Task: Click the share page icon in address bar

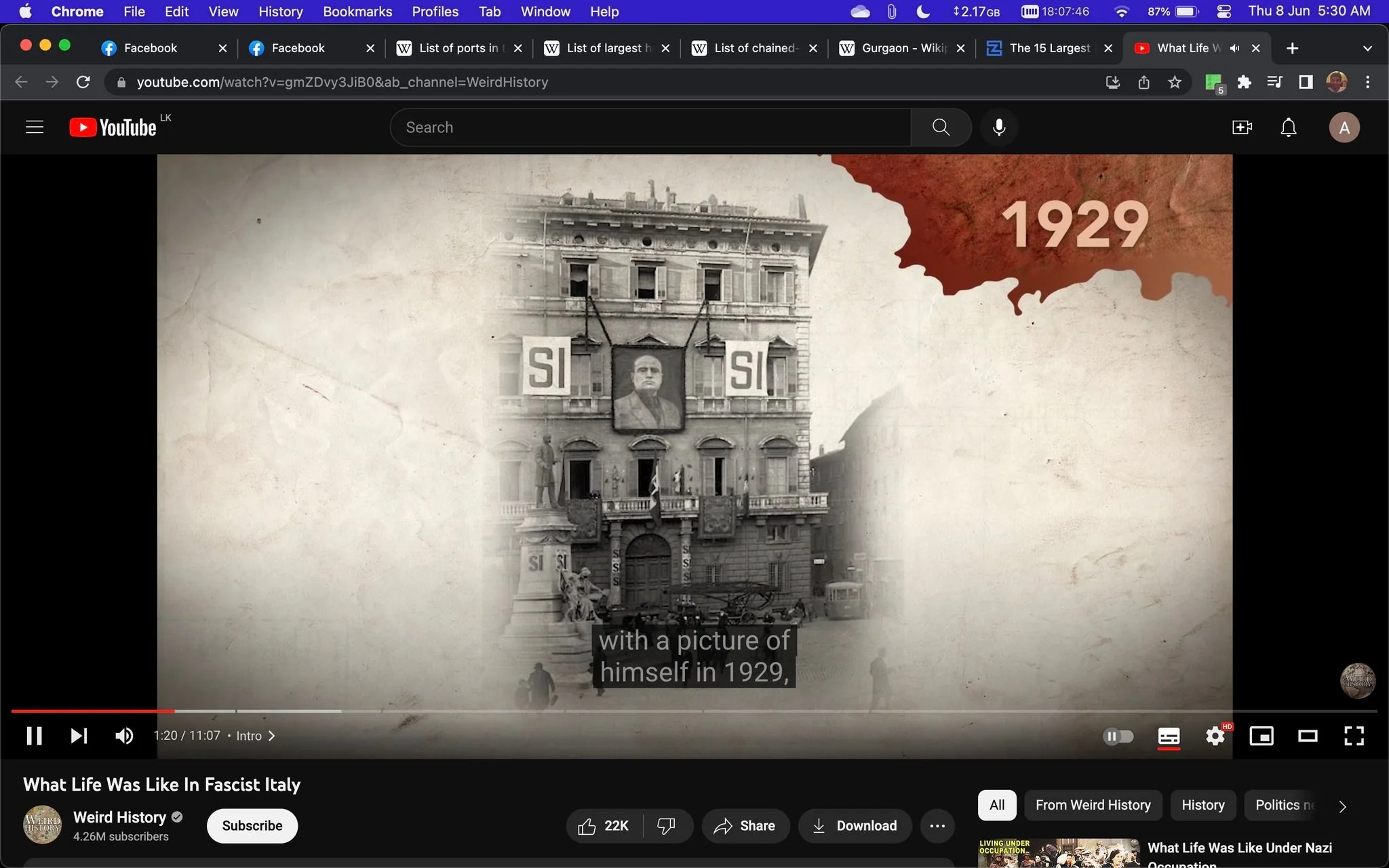Action: 1143,82
